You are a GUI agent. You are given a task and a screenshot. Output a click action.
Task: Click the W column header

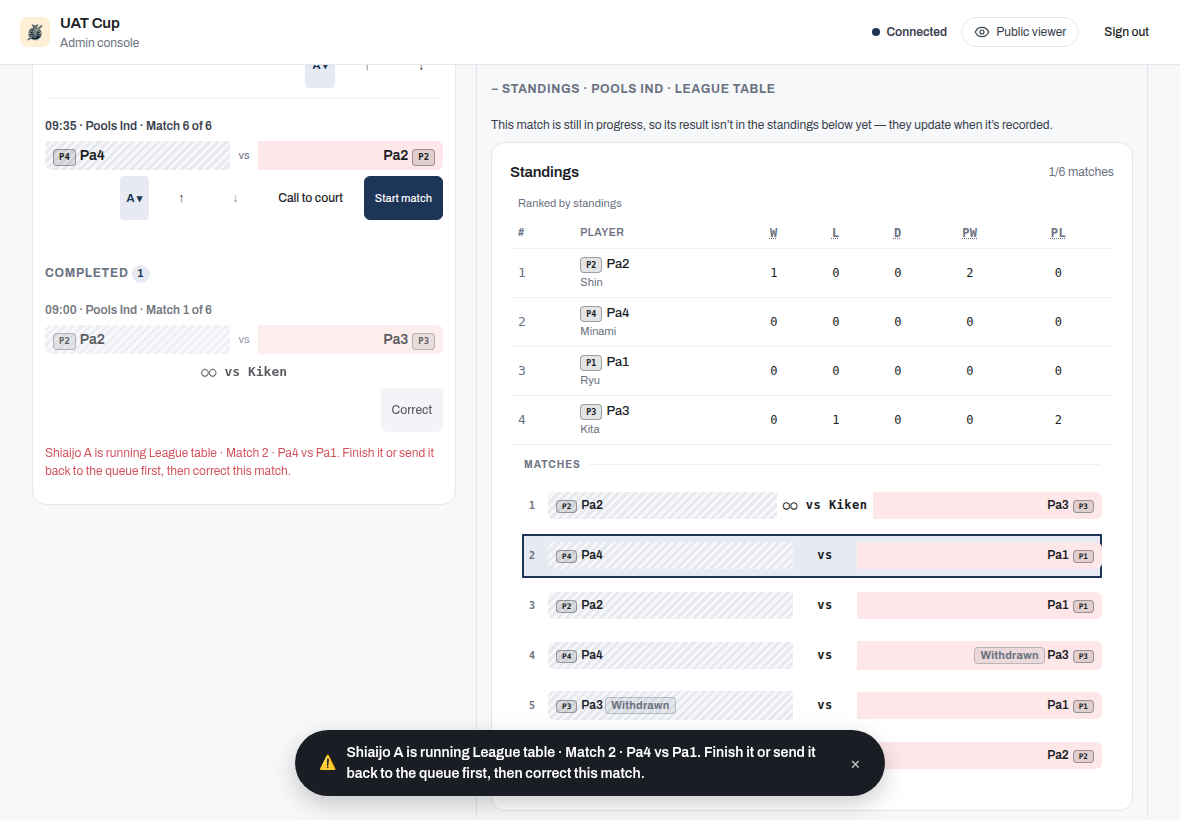(774, 232)
